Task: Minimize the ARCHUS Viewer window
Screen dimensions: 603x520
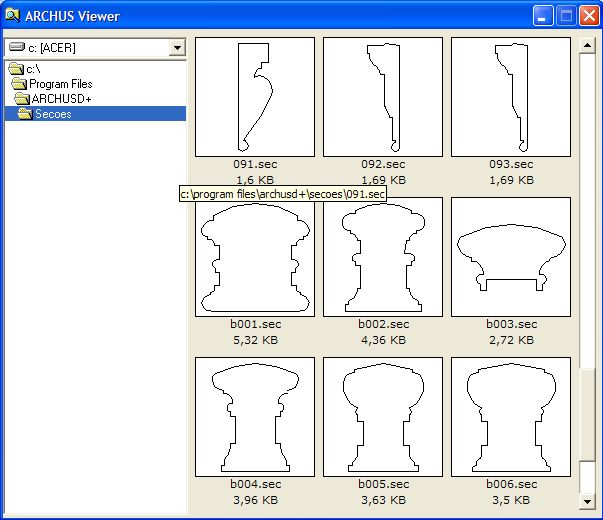Action: (543, 16)
